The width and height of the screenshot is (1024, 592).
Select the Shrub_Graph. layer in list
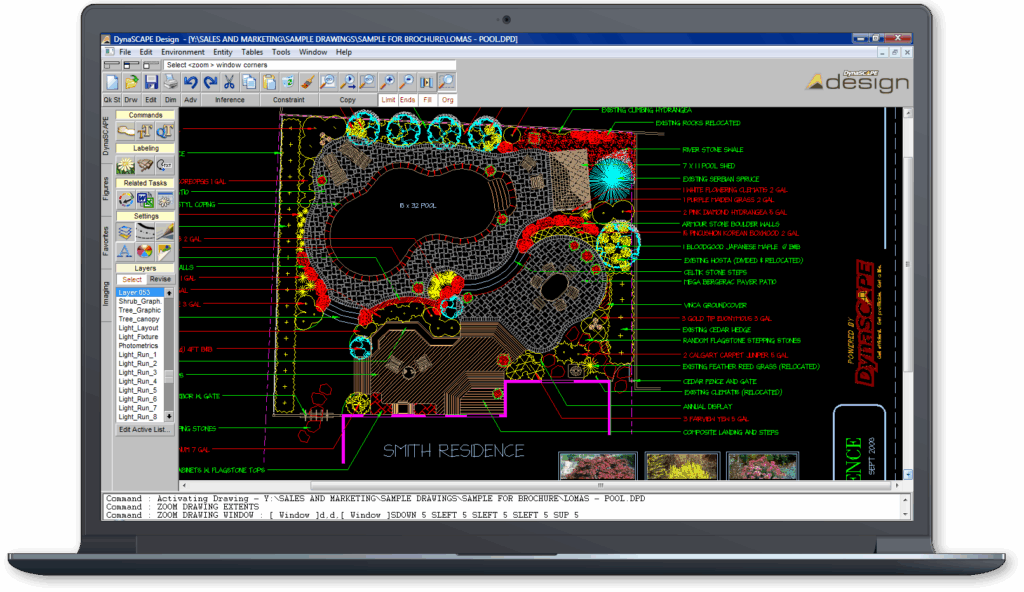click(x=140, y=302)
